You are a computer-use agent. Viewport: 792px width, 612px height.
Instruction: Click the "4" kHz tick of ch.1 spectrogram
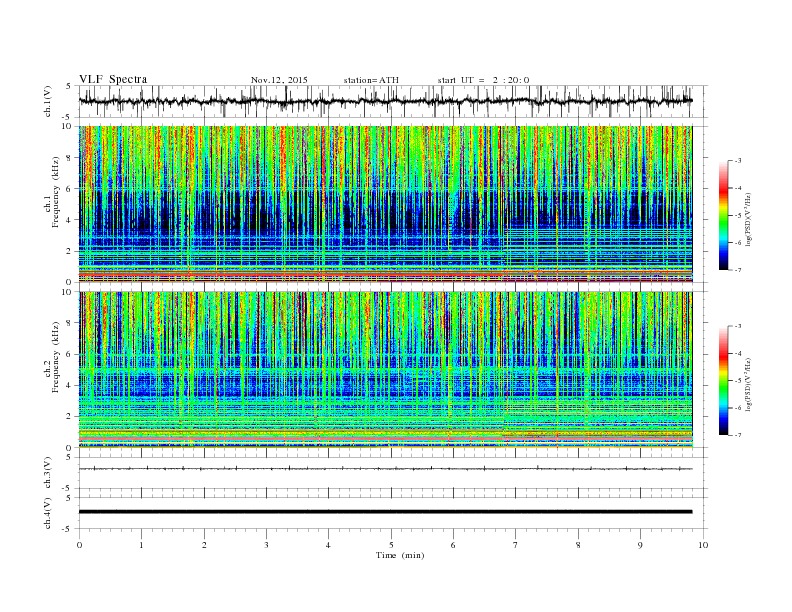click(69, 220)
